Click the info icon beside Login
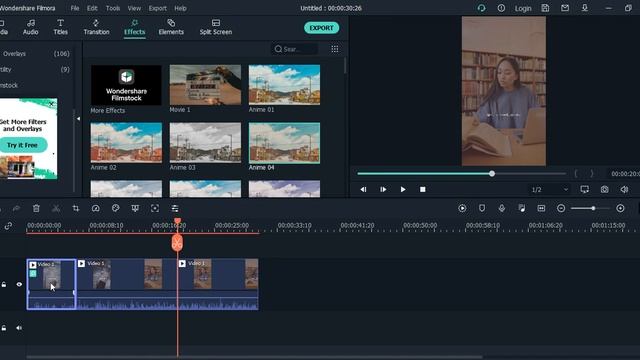The width and height of the screenshot is (640, 360). [x=501, y=8]
